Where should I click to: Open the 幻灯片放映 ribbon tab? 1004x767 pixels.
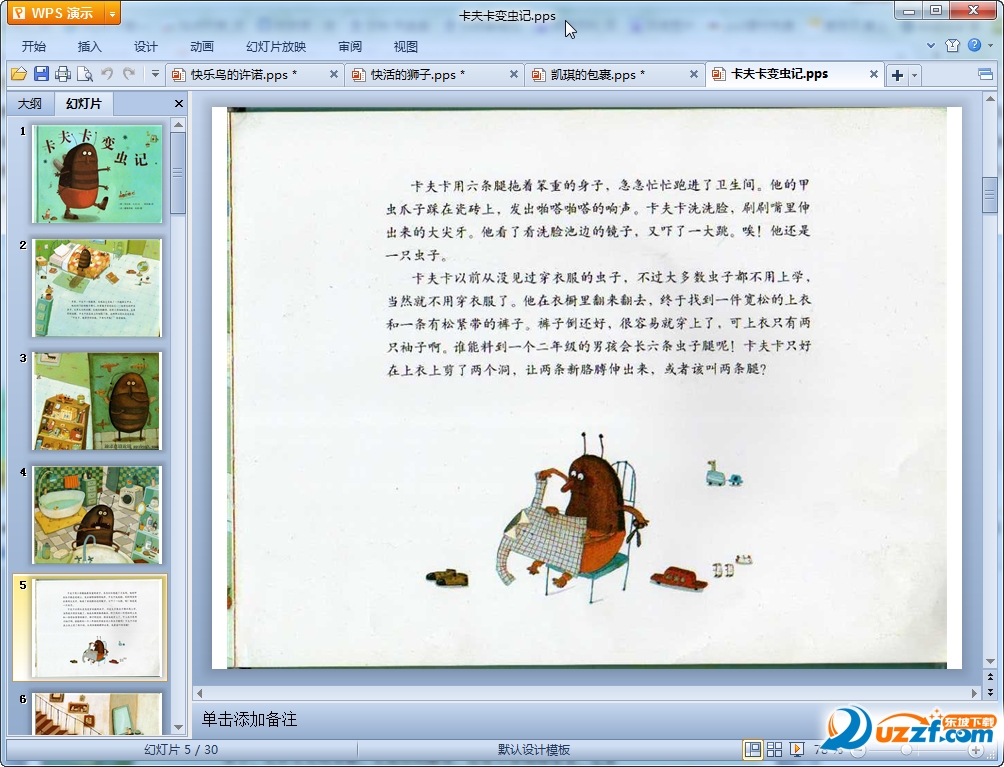pos(276,47)
